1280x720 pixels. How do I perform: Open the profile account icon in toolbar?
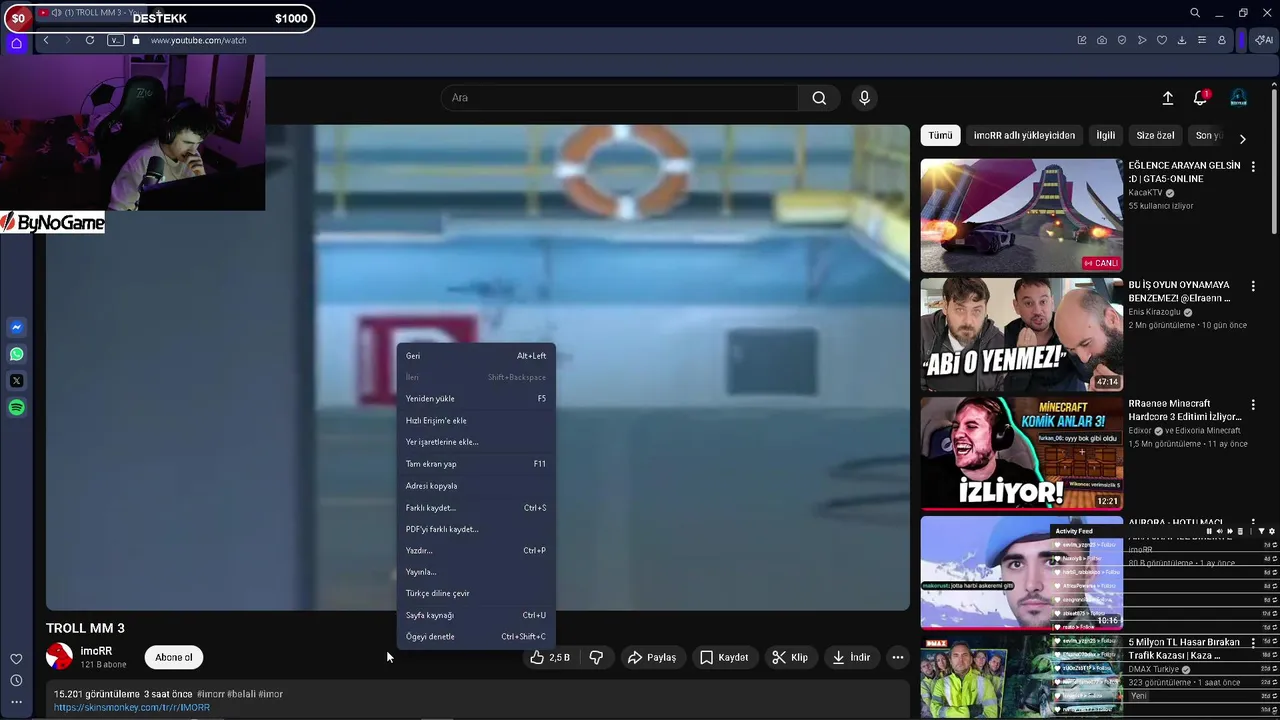click(1222, 40)
